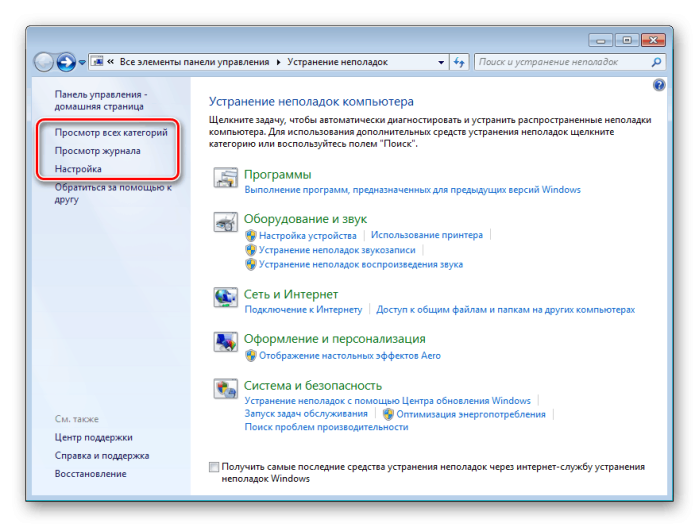Click the address bar refresh button
This screenshot has height=527, width=699.
pos(459,62)
